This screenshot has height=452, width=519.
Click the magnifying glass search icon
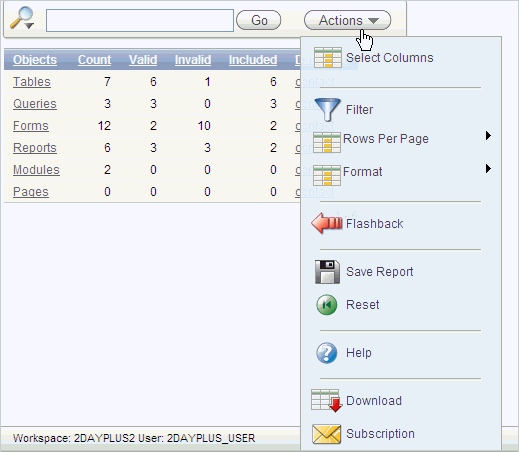click(x=22, y=18)
